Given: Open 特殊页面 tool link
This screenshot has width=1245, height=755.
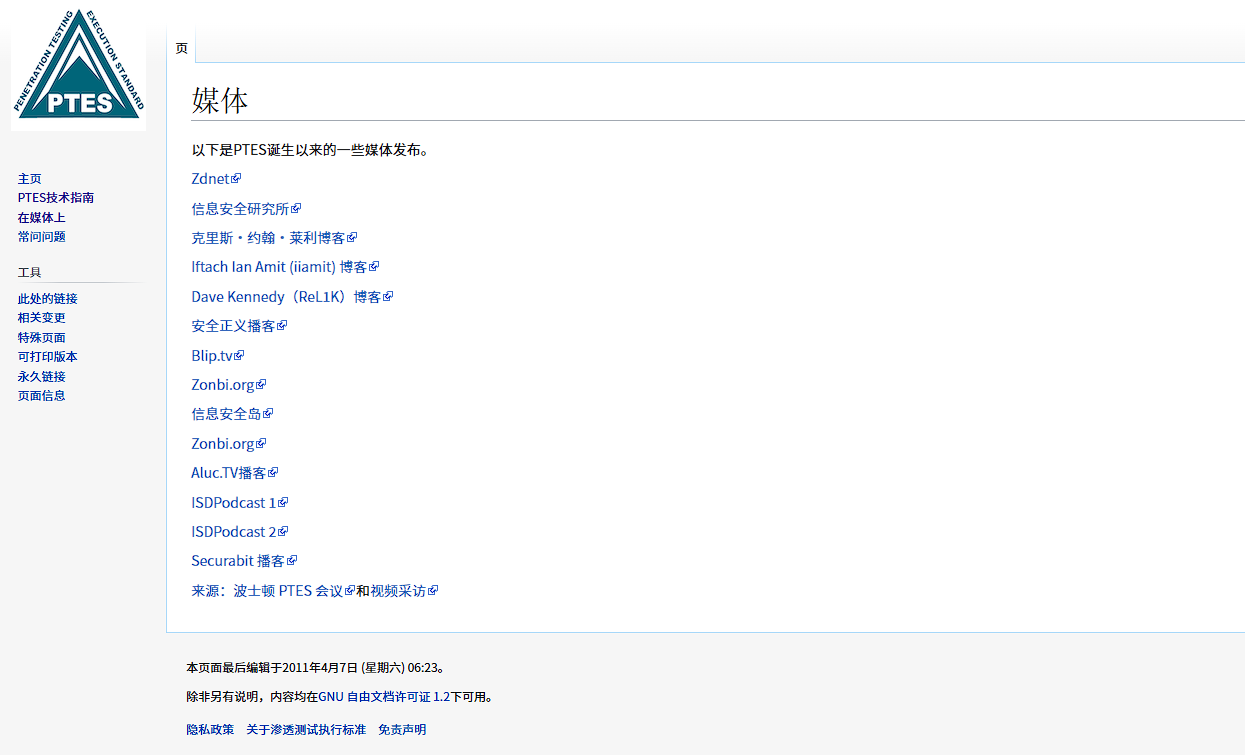Looking at the screenshot, I should point(42,338).
